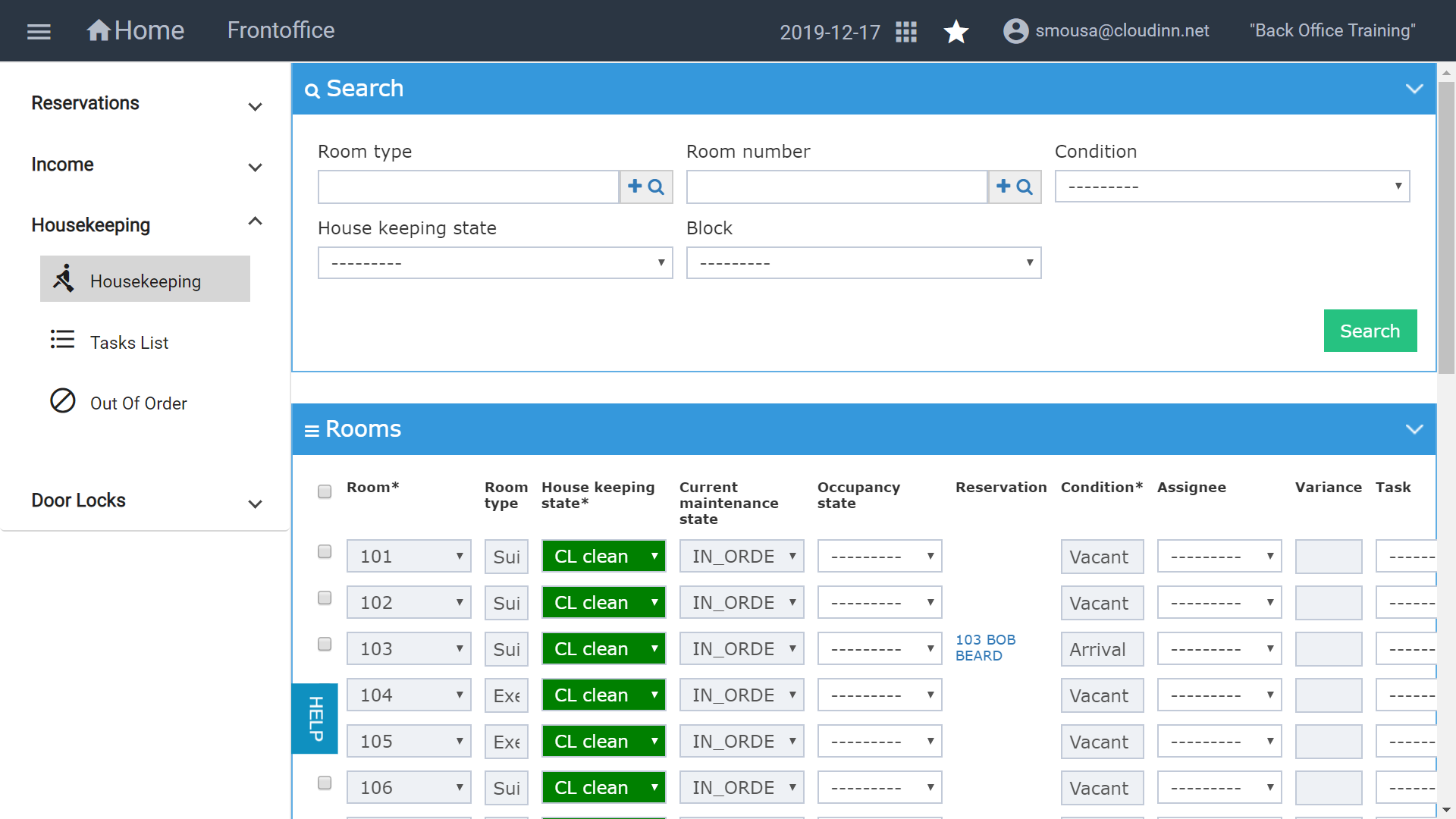Click the Room type input field
Screen dimensions: 1456x819
tap(469, 187)
